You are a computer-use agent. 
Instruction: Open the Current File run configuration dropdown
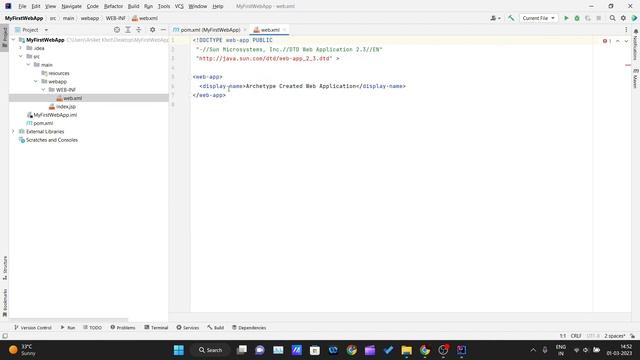point(538,18)
